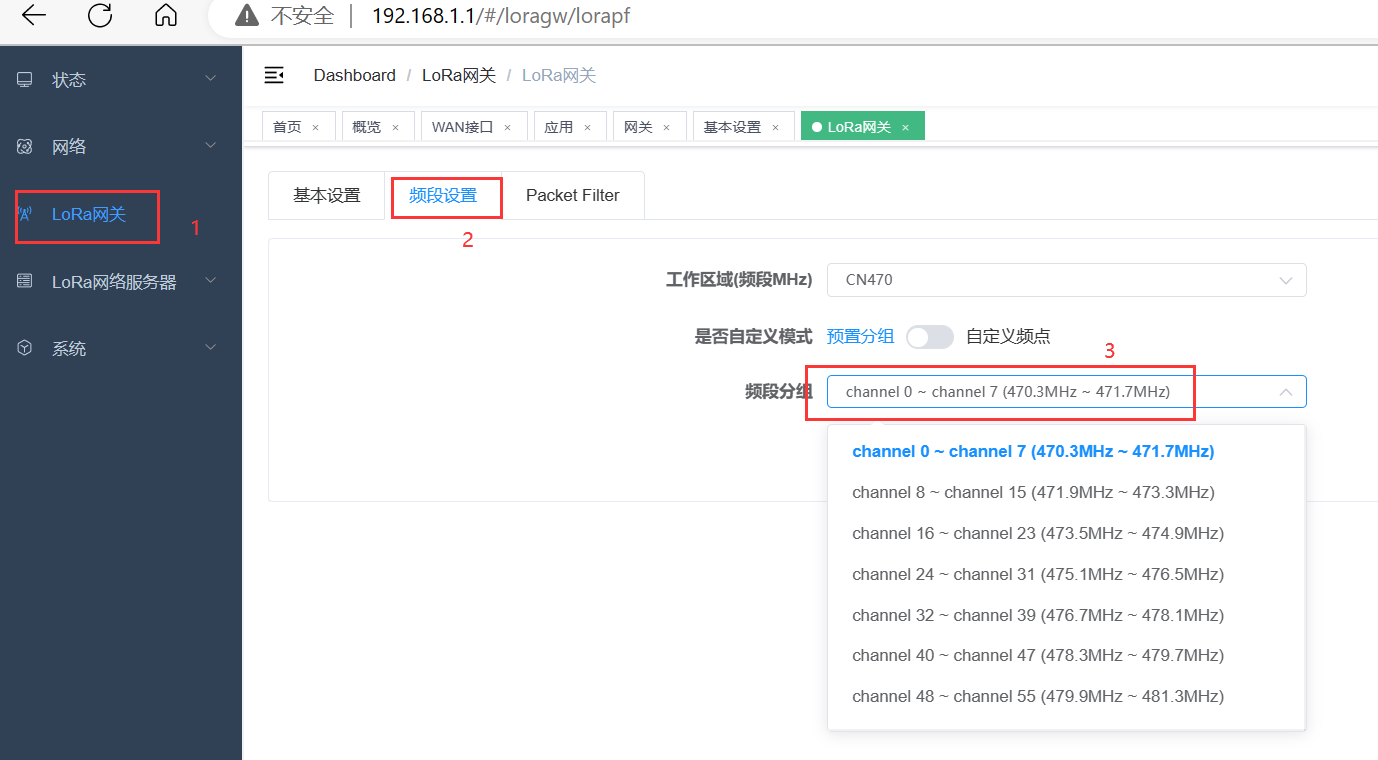
Task: Close the WAN接口 tag
Action: pyautogui.click(x=508, y=127)
